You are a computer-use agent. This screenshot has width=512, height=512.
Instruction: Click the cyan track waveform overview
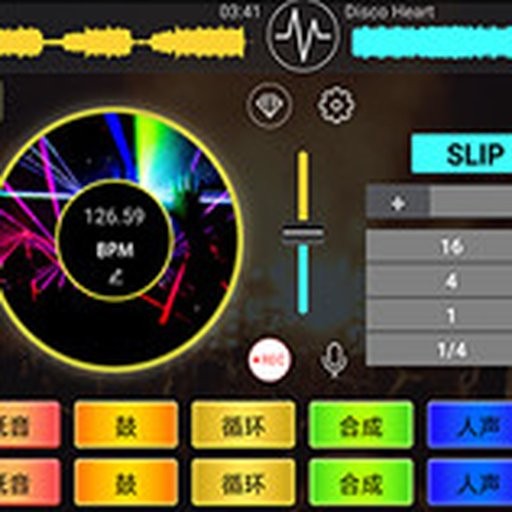432,44
